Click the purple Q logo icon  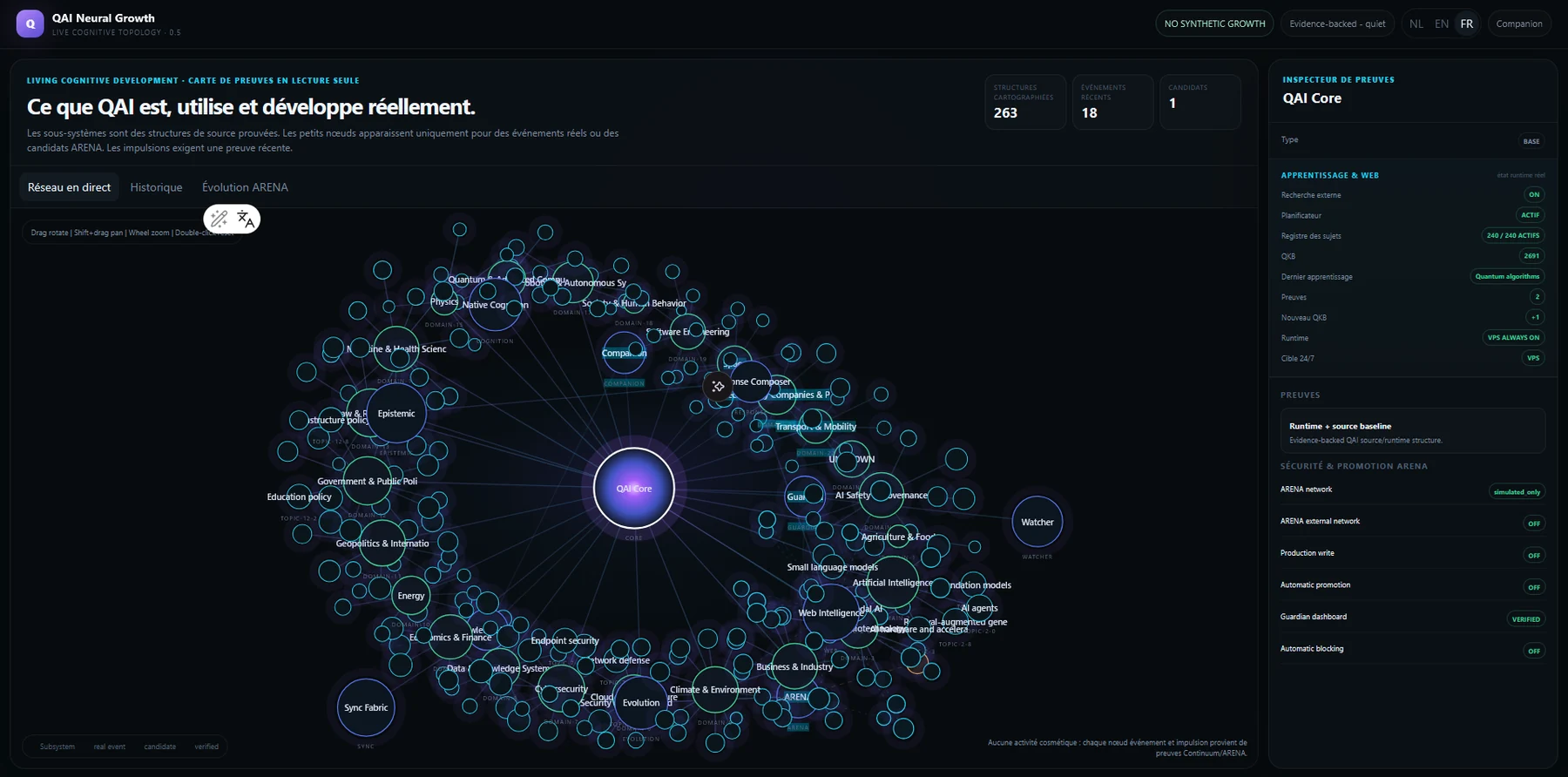point(30,24)
